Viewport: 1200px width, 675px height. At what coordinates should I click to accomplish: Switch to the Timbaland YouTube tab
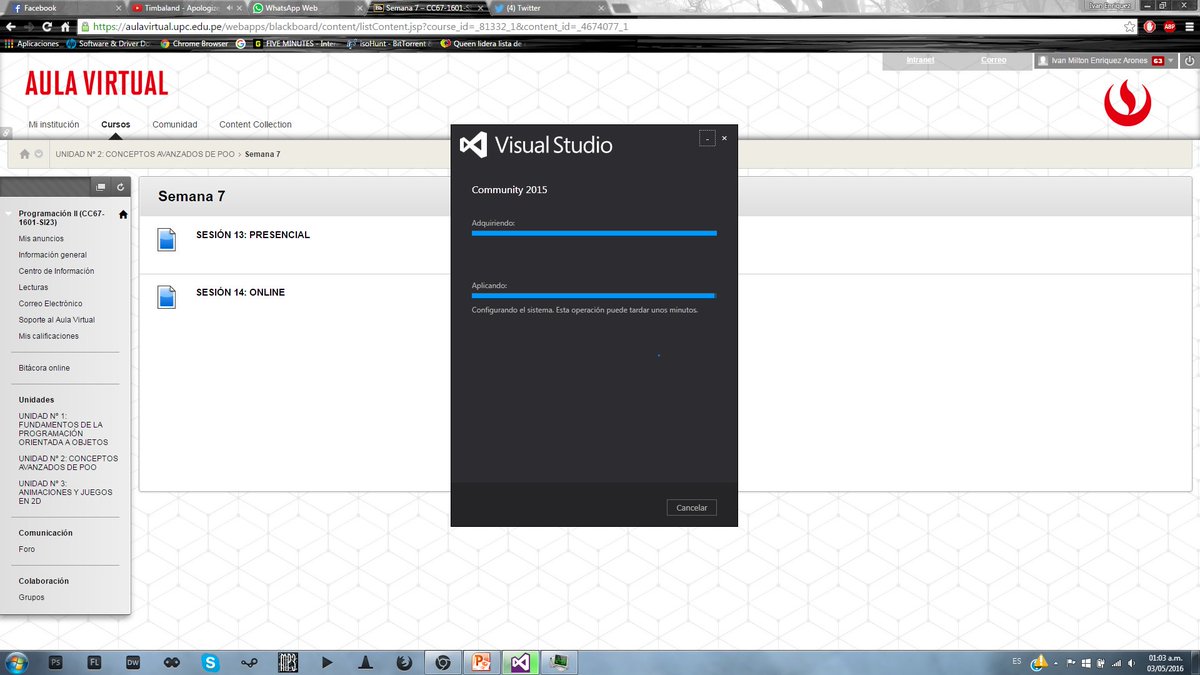186,8
